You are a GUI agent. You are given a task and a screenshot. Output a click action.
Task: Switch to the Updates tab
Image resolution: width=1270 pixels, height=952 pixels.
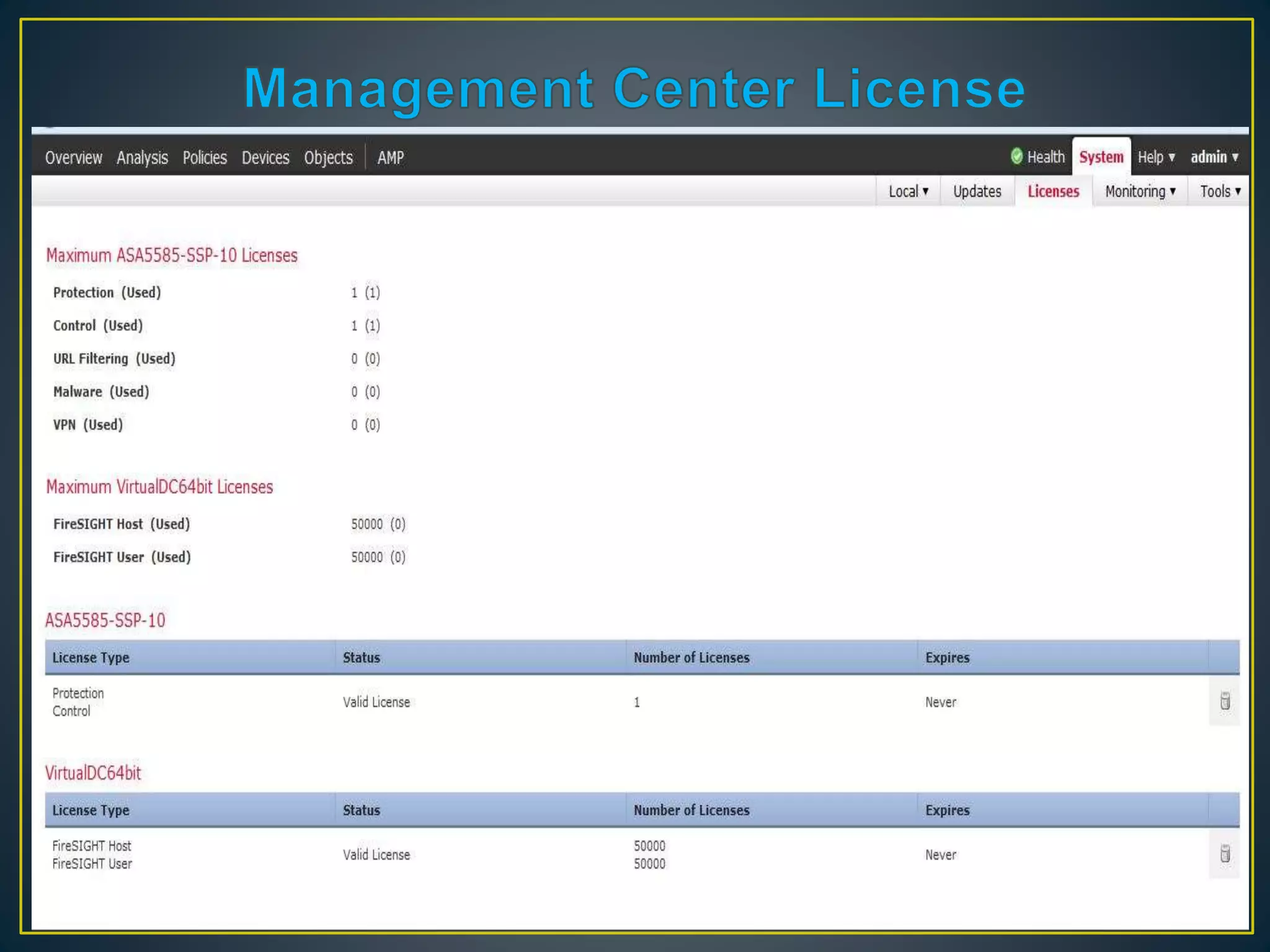coord(977,191)
